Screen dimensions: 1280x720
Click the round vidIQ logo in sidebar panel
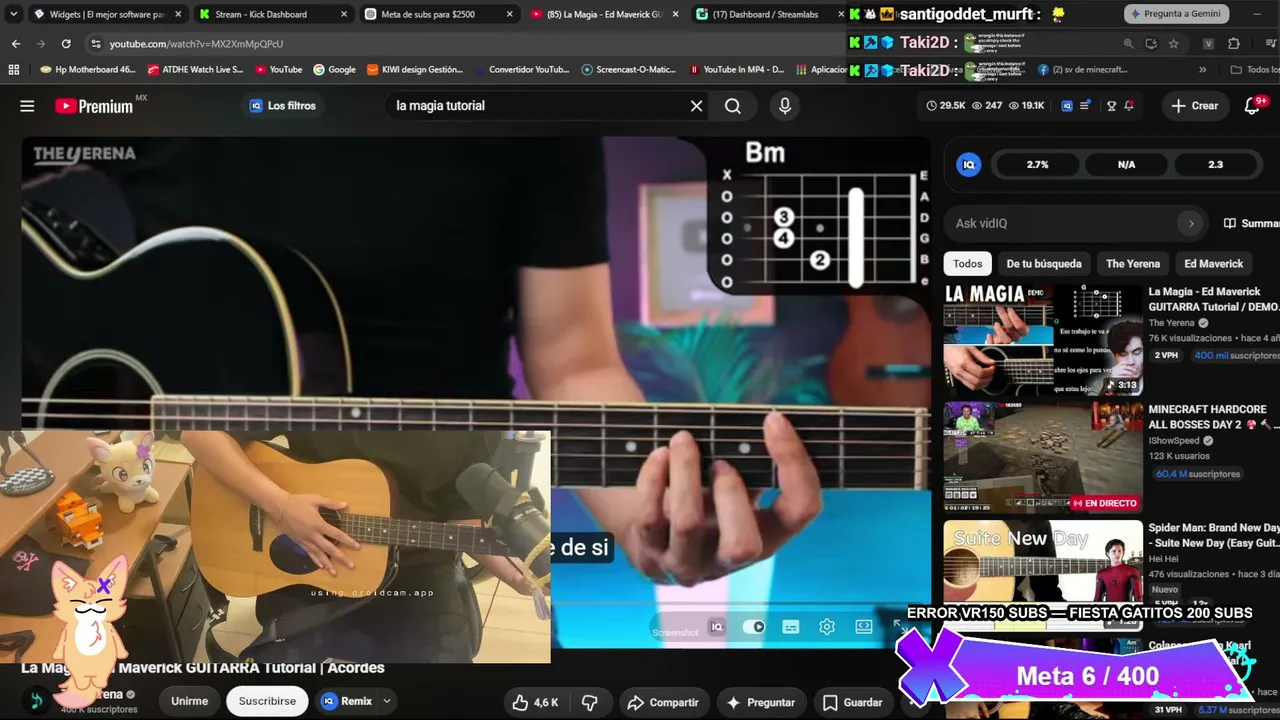[x=968, y=165]
